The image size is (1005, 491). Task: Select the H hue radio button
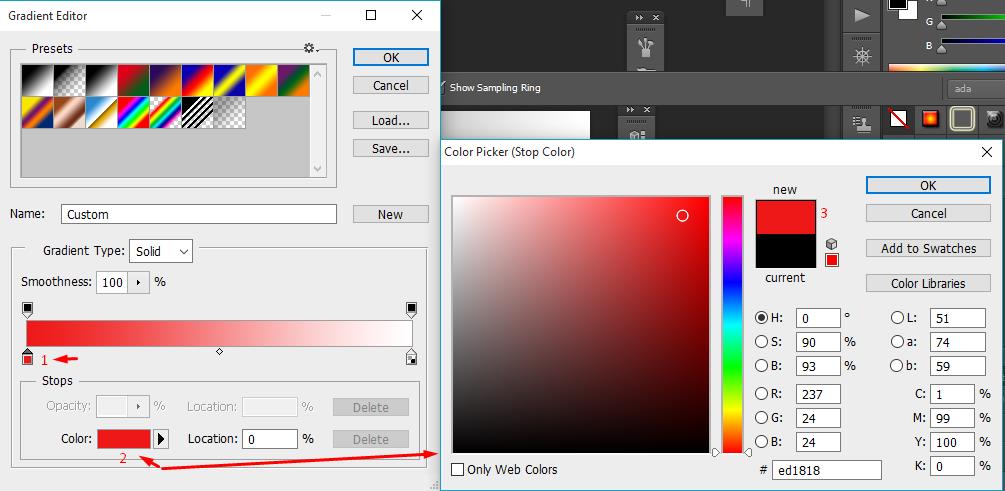click(x=761, y=318)
